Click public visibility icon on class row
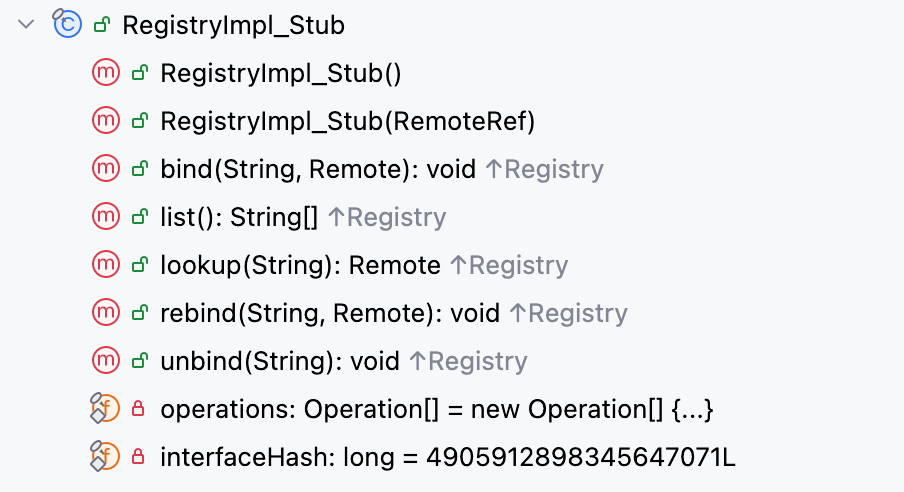This screenshot has height=492, width=904. pos(101,25)
